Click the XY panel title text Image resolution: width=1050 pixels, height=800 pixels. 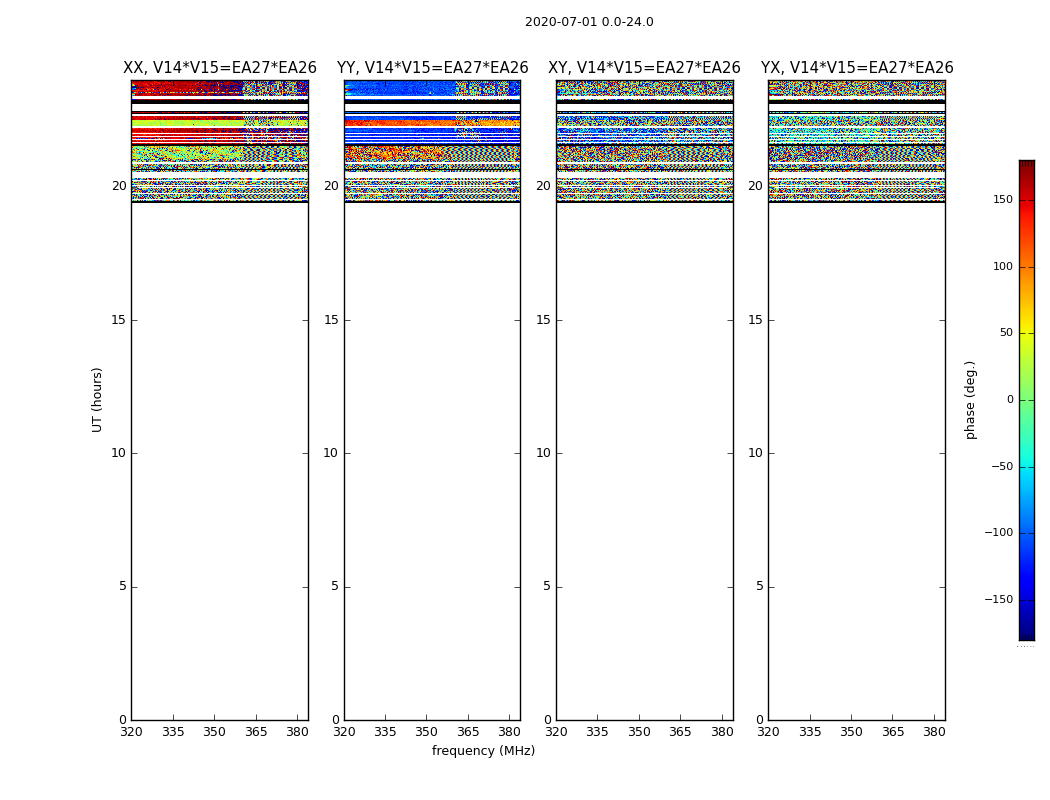tap(644, 68)
